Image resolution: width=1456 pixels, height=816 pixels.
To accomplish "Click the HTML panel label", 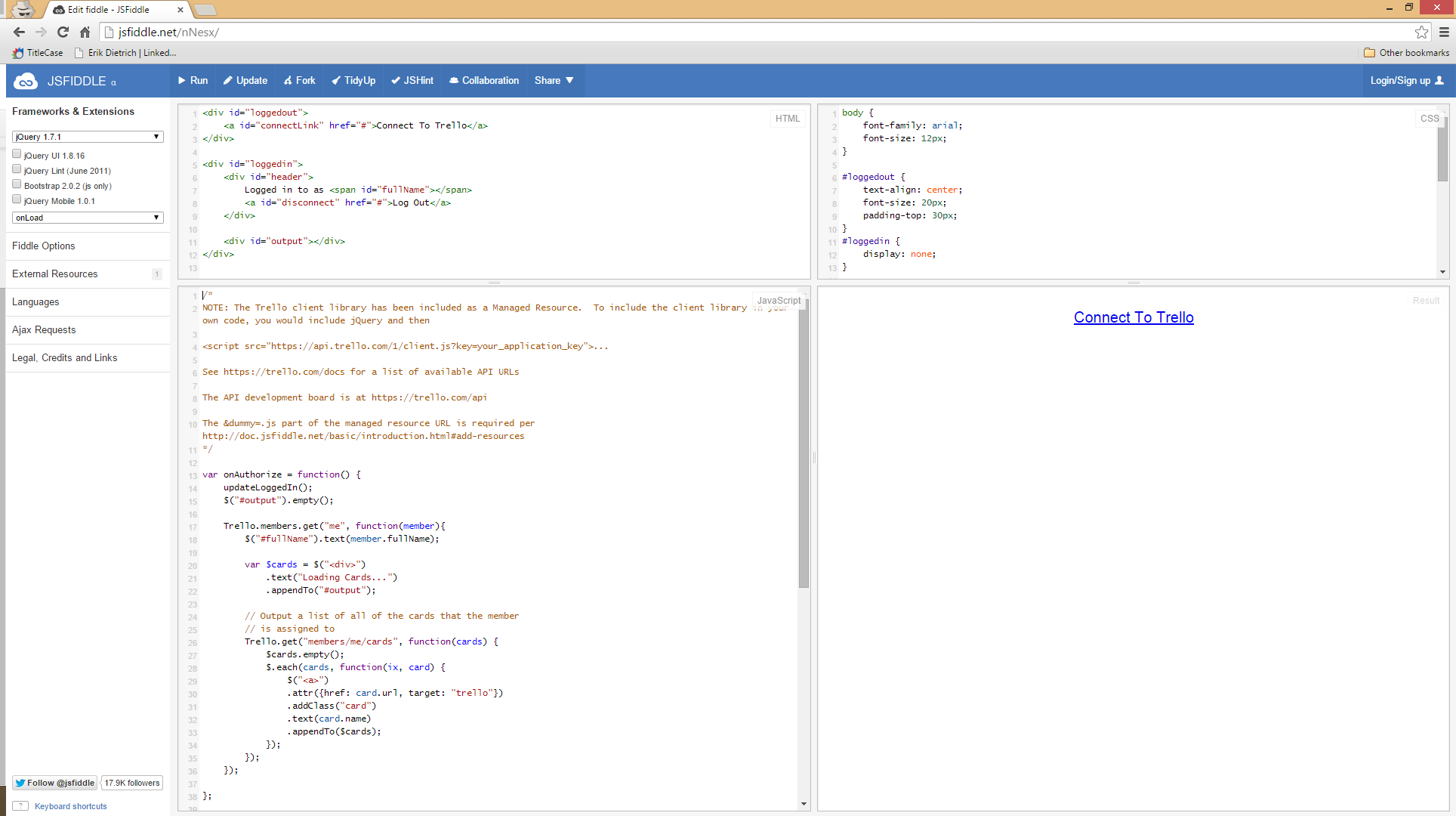I will pos(788,119).
